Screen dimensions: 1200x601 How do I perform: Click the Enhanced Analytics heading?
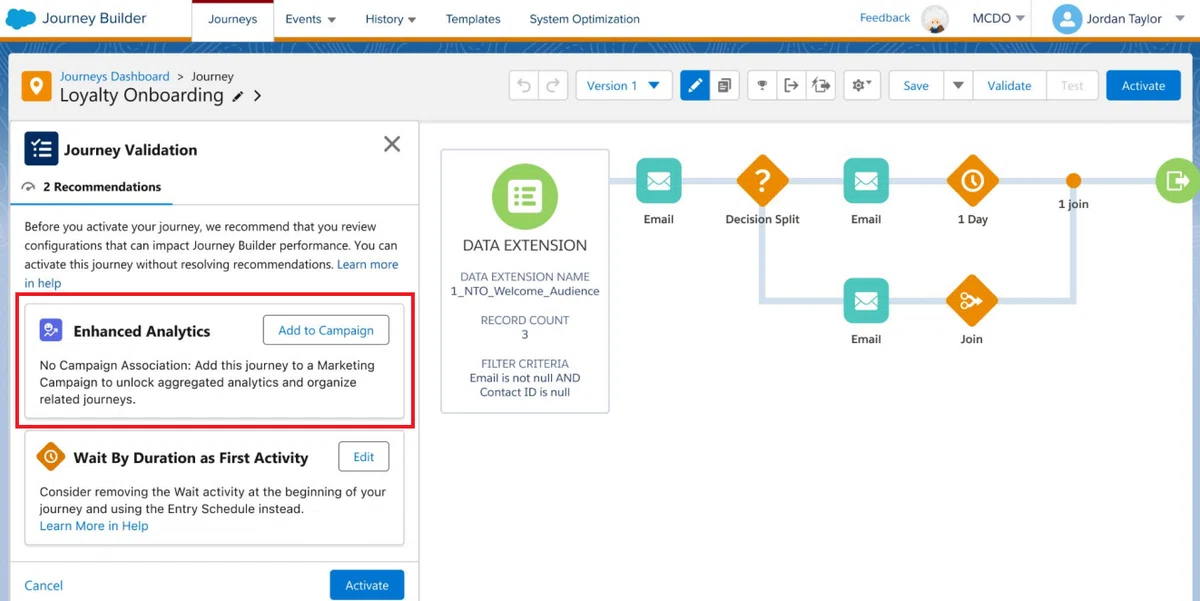[x=142, y=331]
